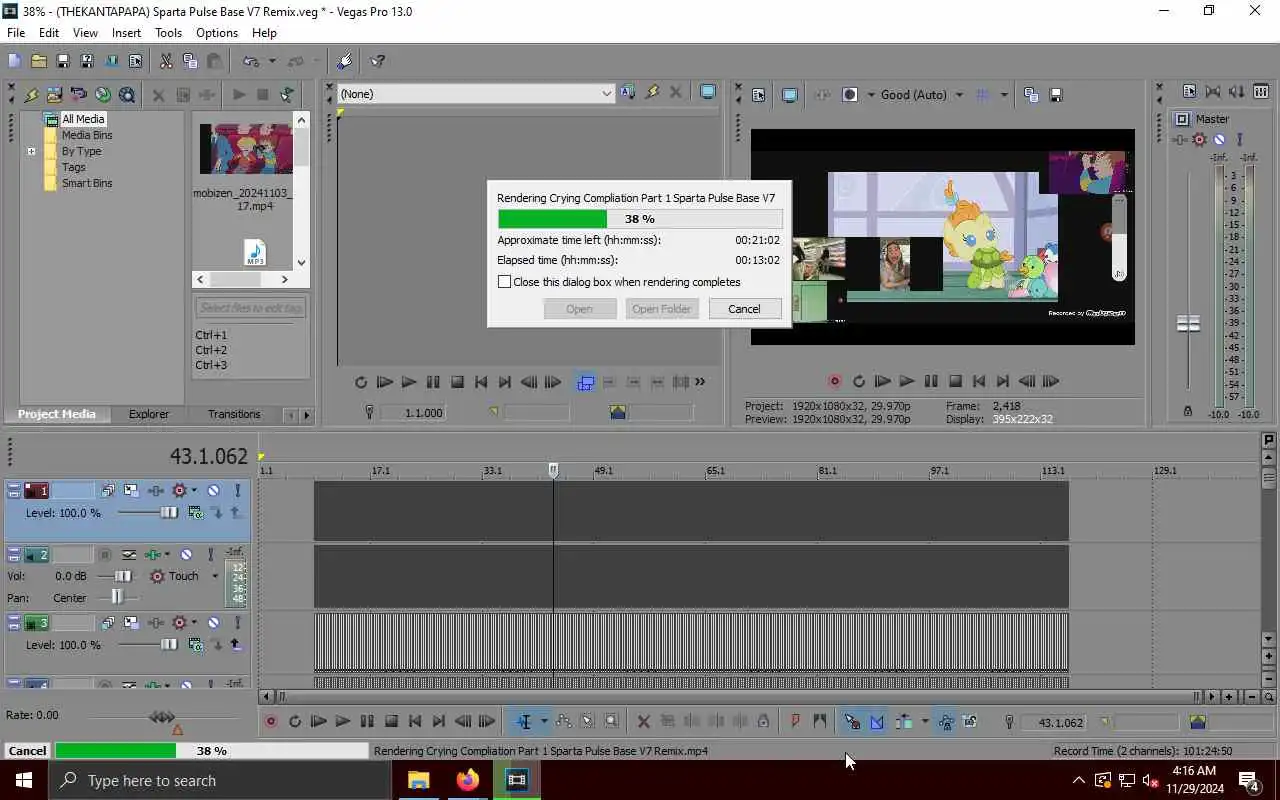Open the File menu
Screen dimensions: 1280x800
coord(16,33)
